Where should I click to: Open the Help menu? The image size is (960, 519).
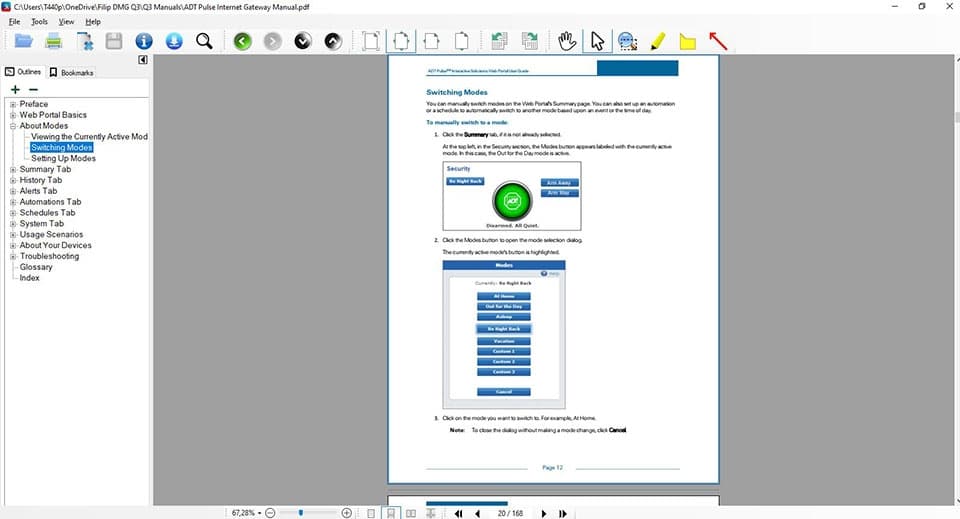93,21
